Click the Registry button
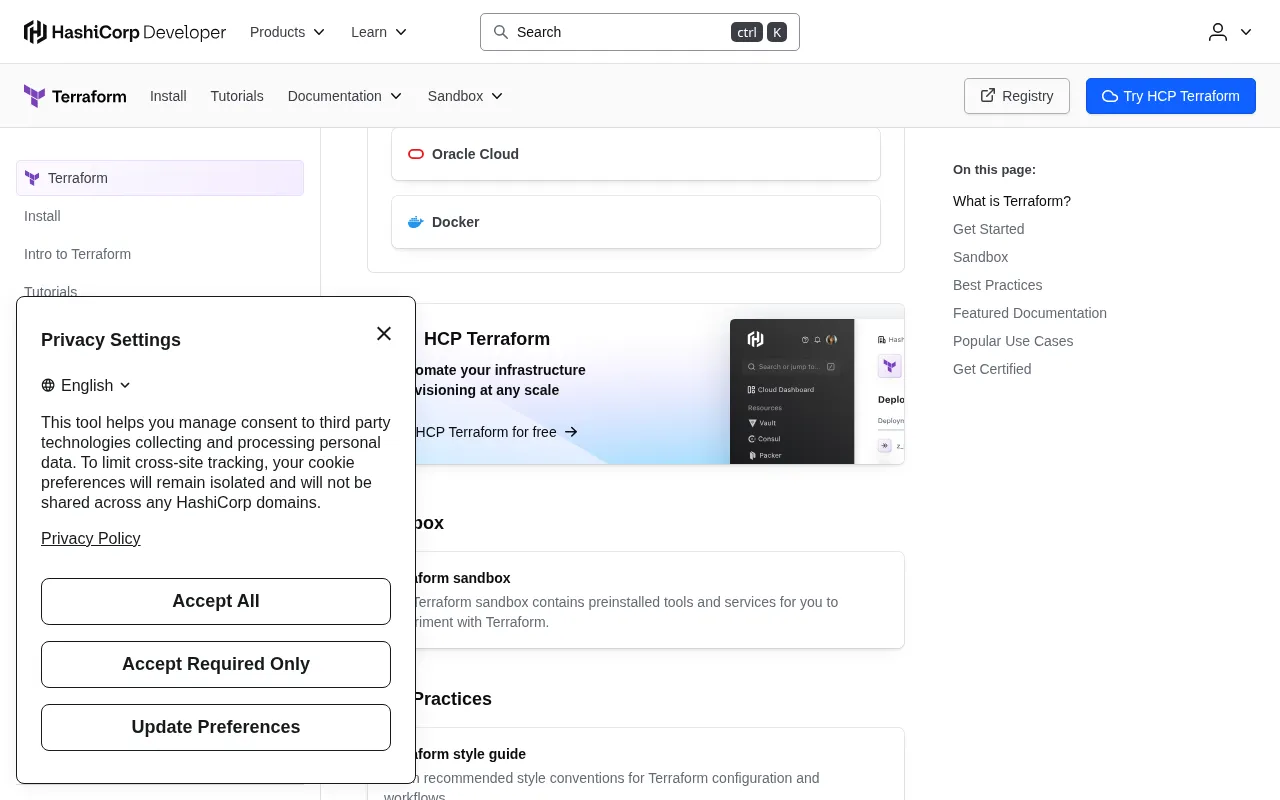Screen dimensions: 1280x800 point(1017,96)
